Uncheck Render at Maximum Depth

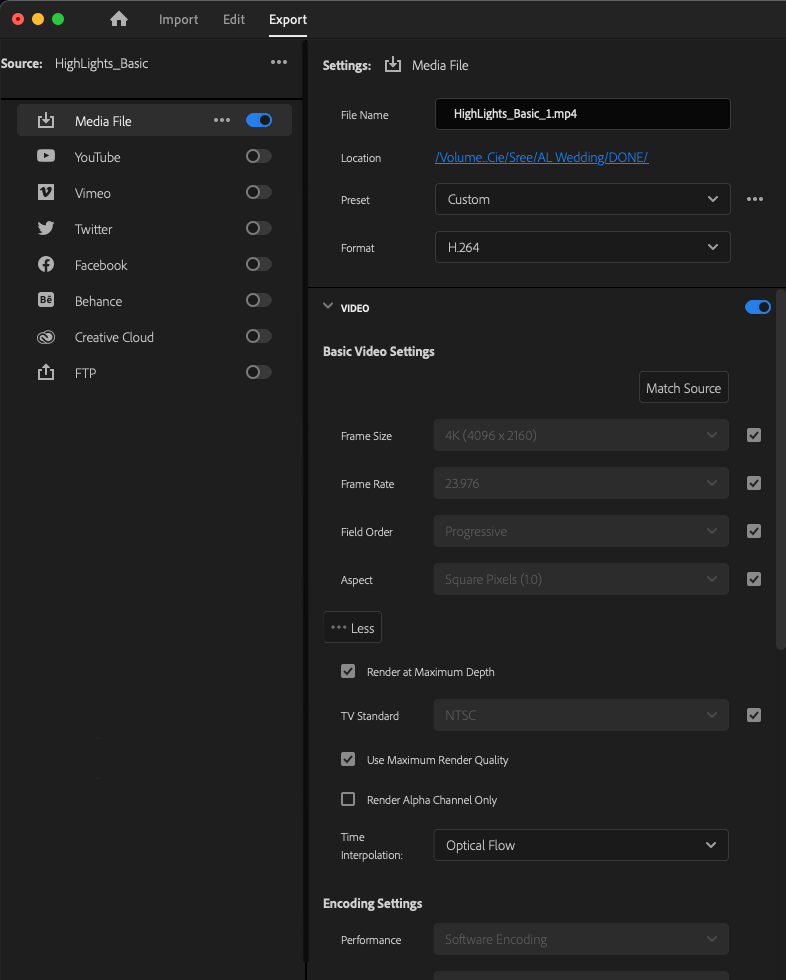click(x=348, y=671)
